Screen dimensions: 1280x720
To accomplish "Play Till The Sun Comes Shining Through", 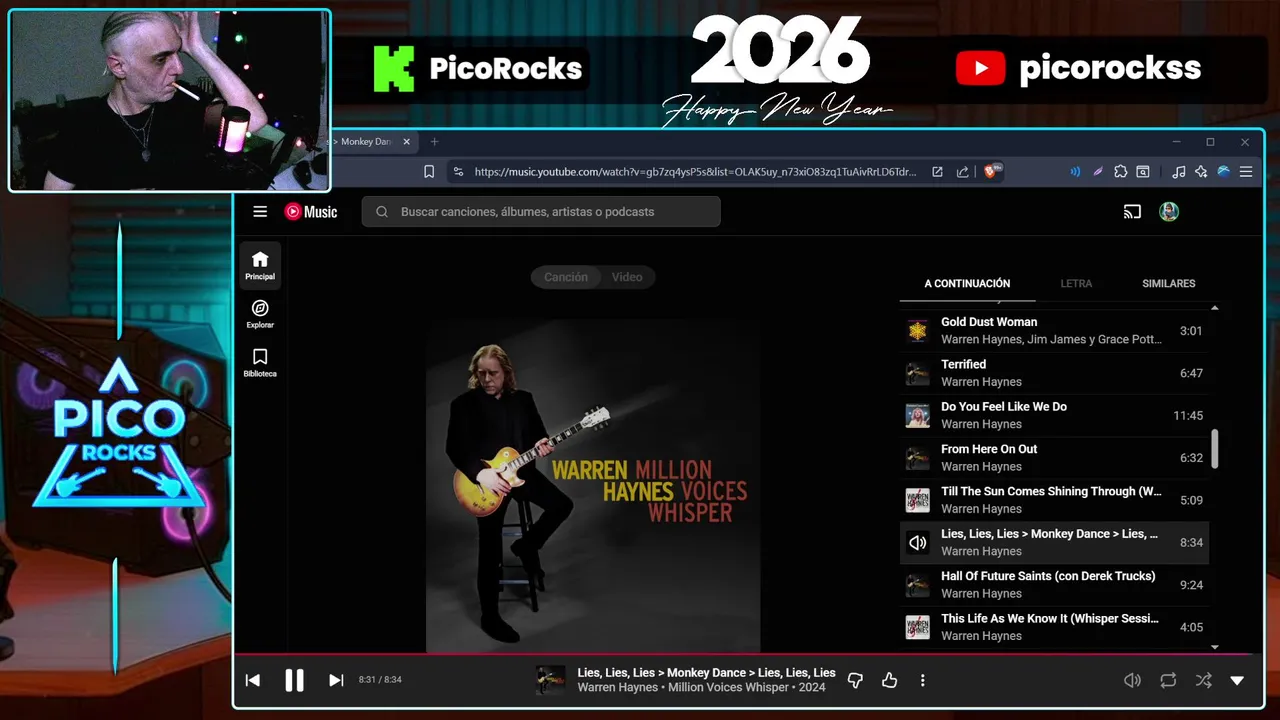I will [1055, 500].
